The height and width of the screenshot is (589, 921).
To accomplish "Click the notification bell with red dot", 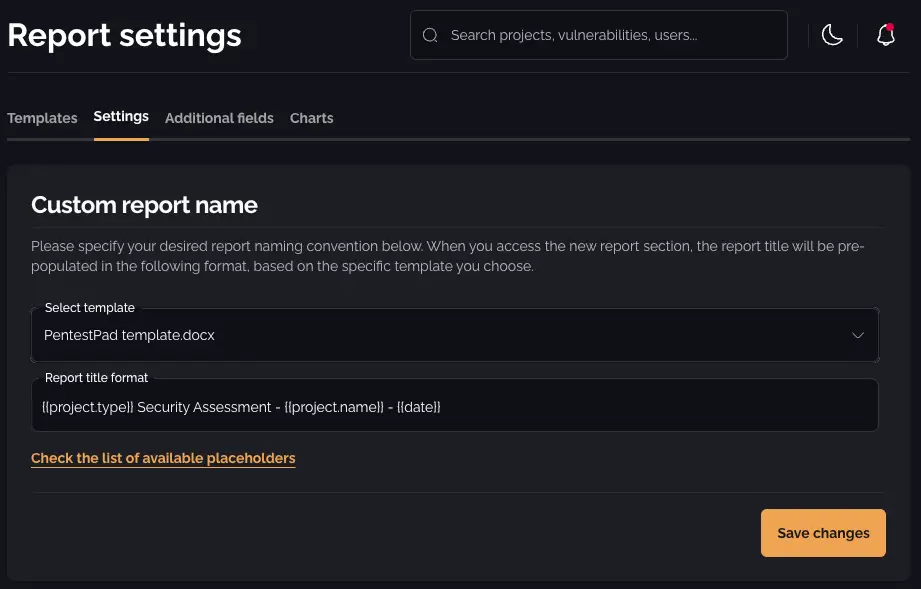I will 885,36.
